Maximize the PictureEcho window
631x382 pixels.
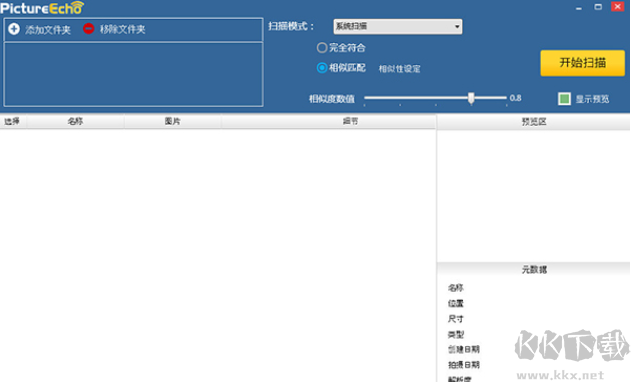[598, 7]
